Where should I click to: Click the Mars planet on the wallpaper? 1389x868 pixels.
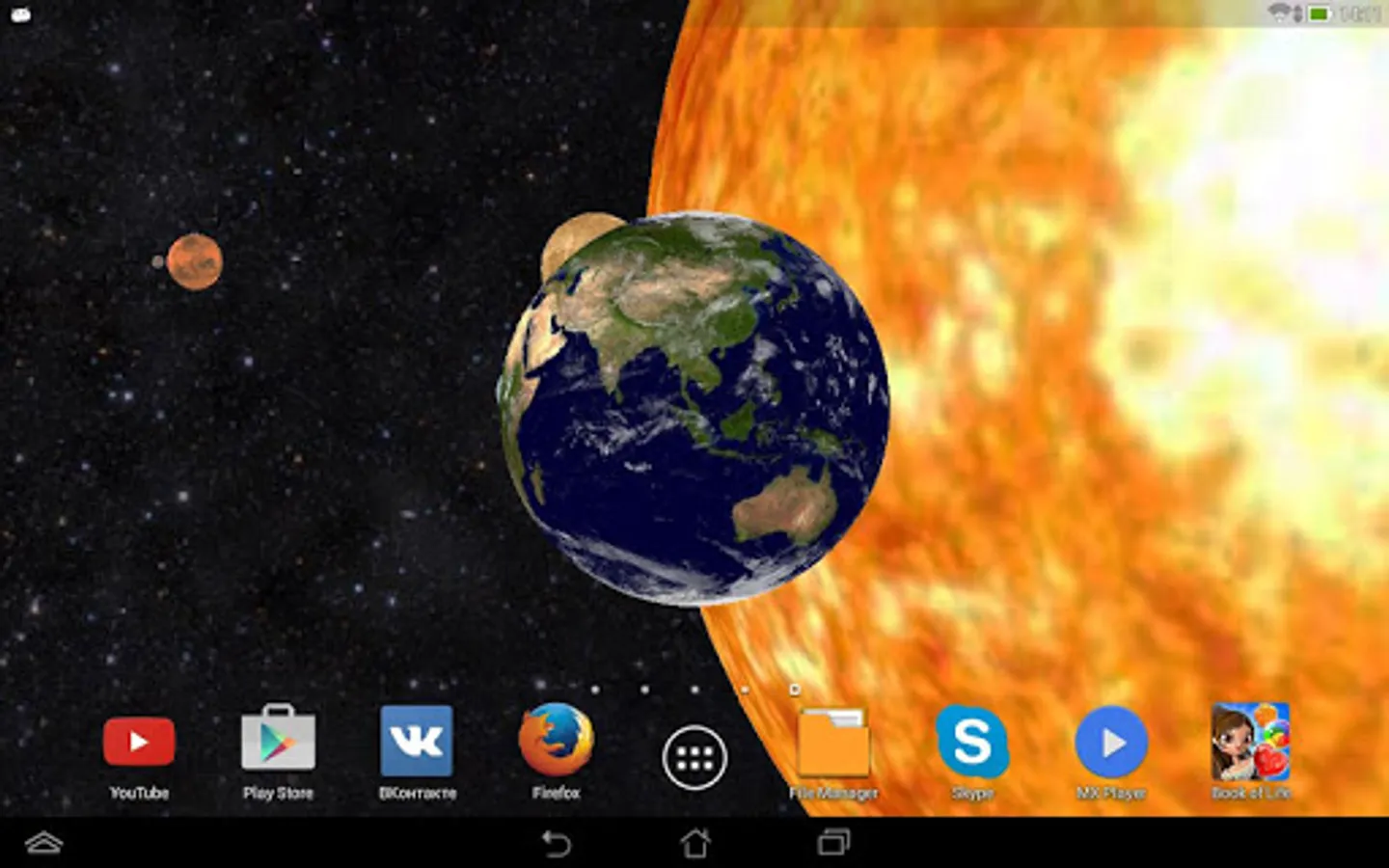(195, 261)
